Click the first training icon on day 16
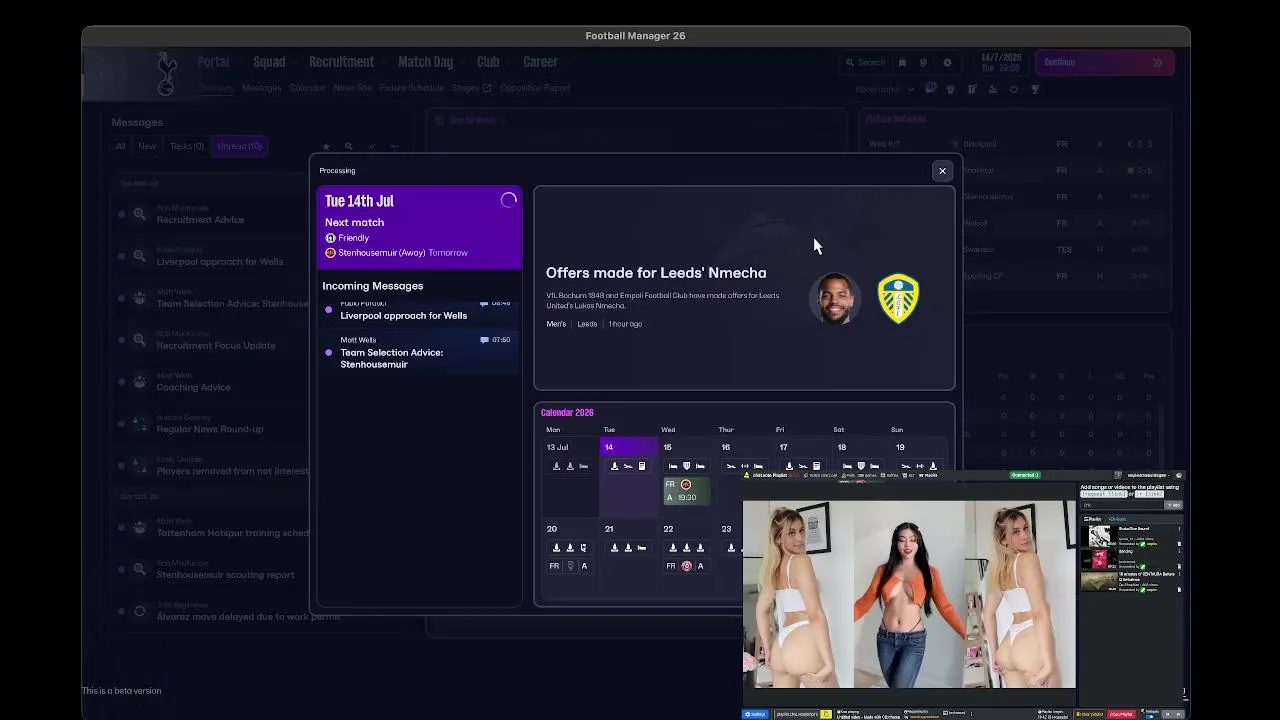 point(731,466)
